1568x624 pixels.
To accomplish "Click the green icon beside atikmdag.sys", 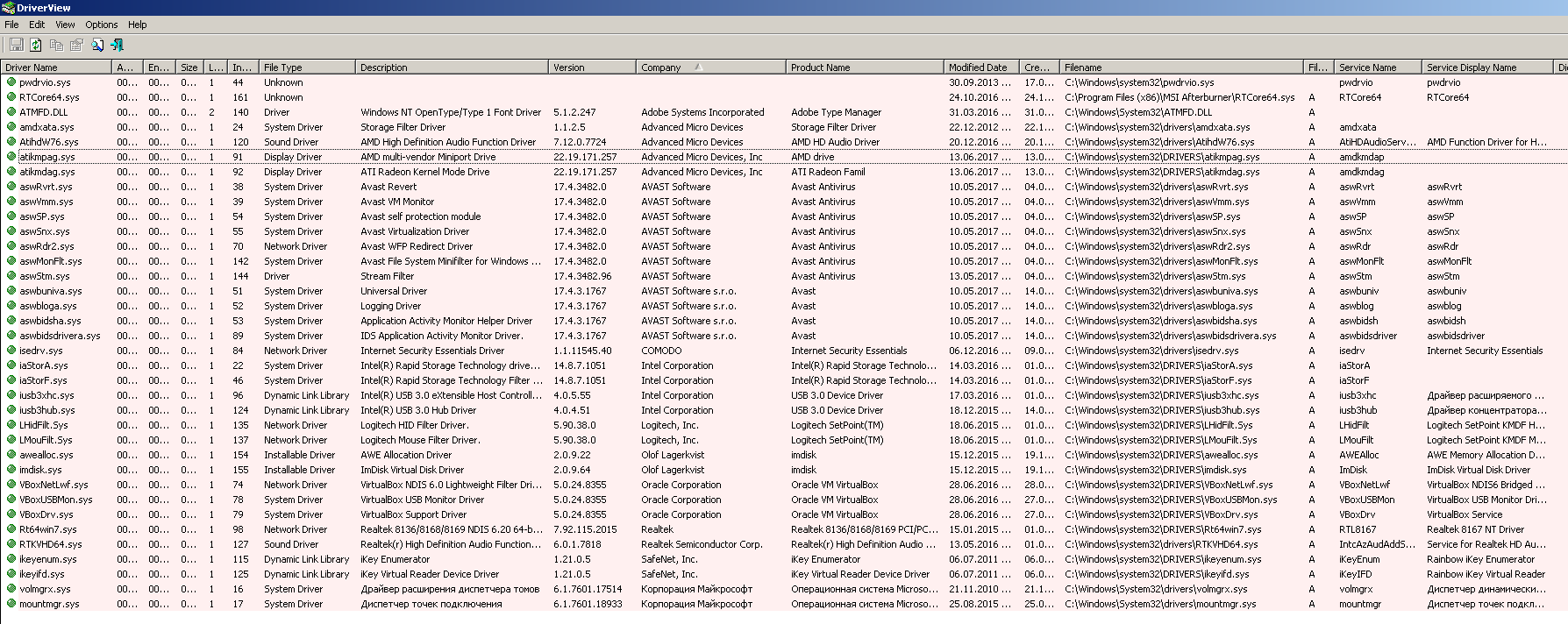I will [11, 172].
